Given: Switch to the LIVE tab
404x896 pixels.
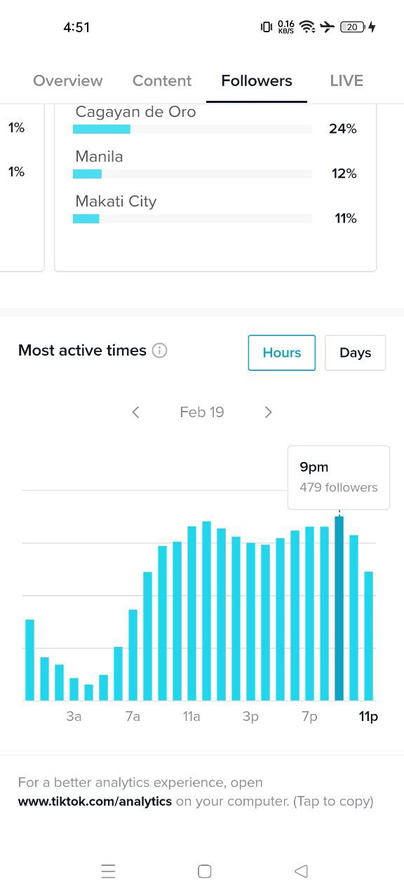Looking at the screenshot, I should coord(346,81).
